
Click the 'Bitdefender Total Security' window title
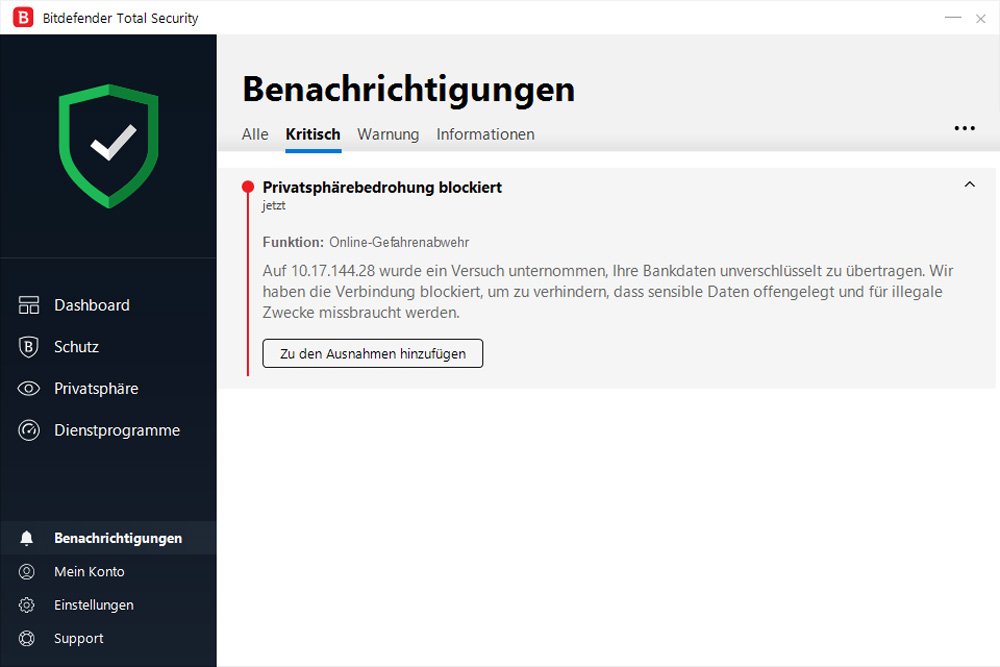[121, 18]
